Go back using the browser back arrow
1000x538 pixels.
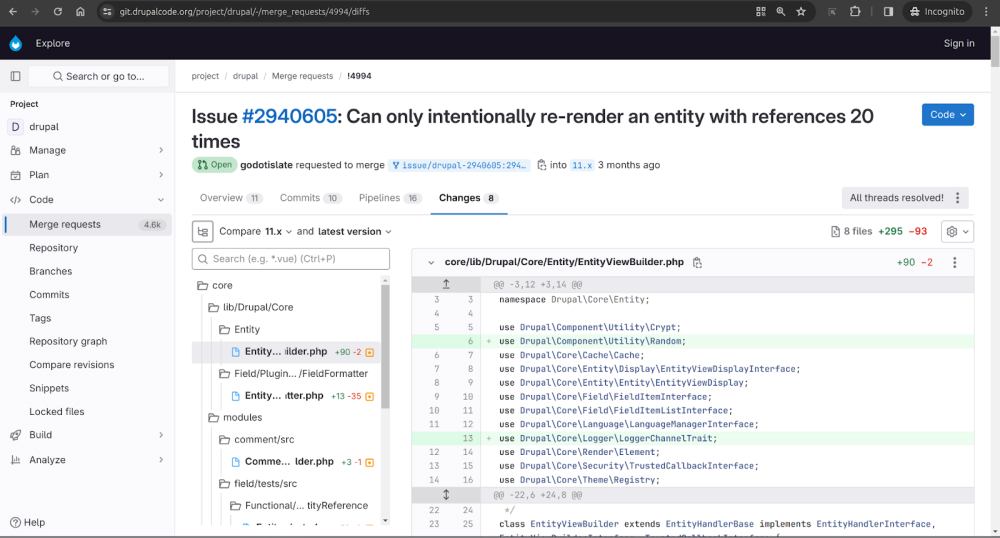13,11
